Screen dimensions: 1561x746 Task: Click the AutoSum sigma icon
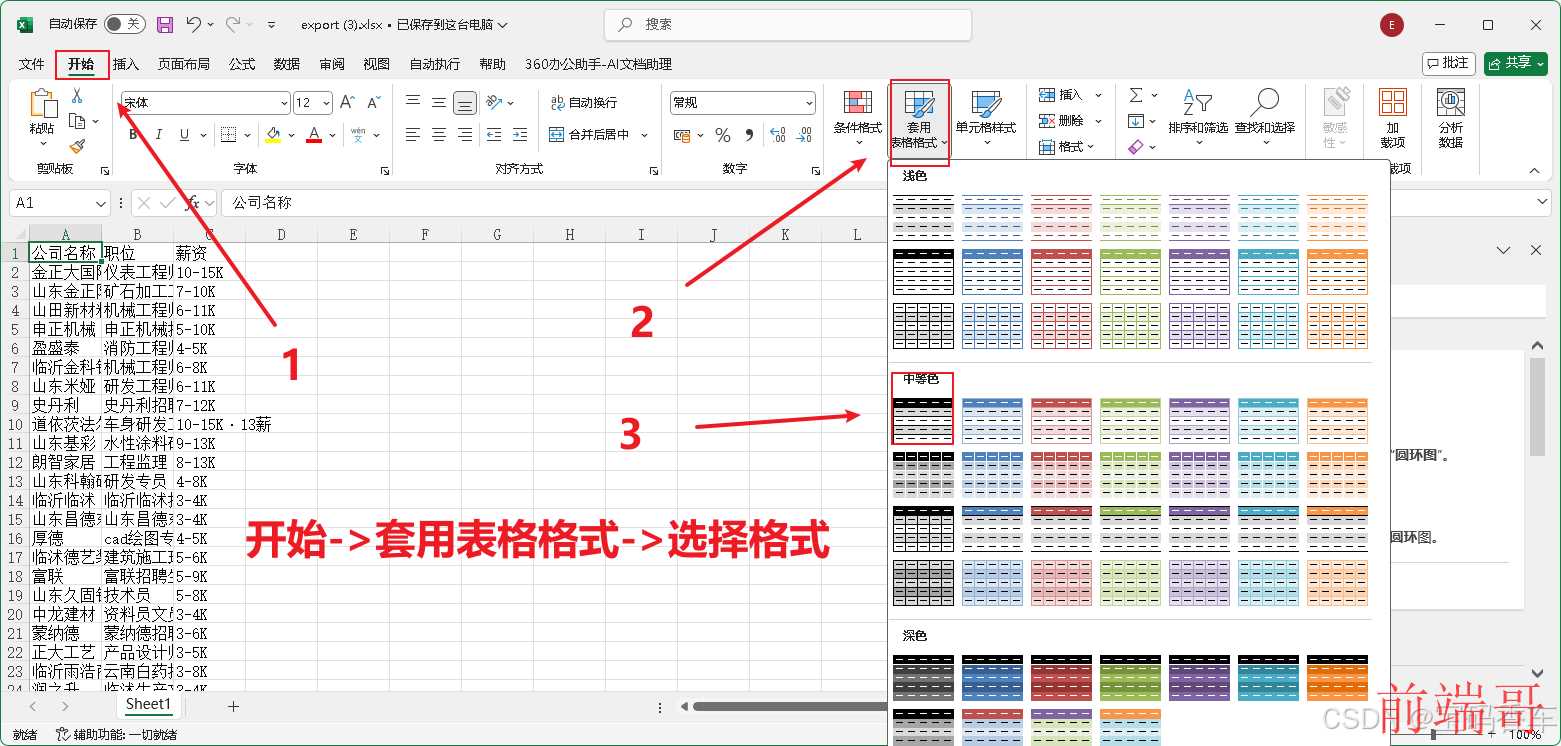tap(1136, 95)
